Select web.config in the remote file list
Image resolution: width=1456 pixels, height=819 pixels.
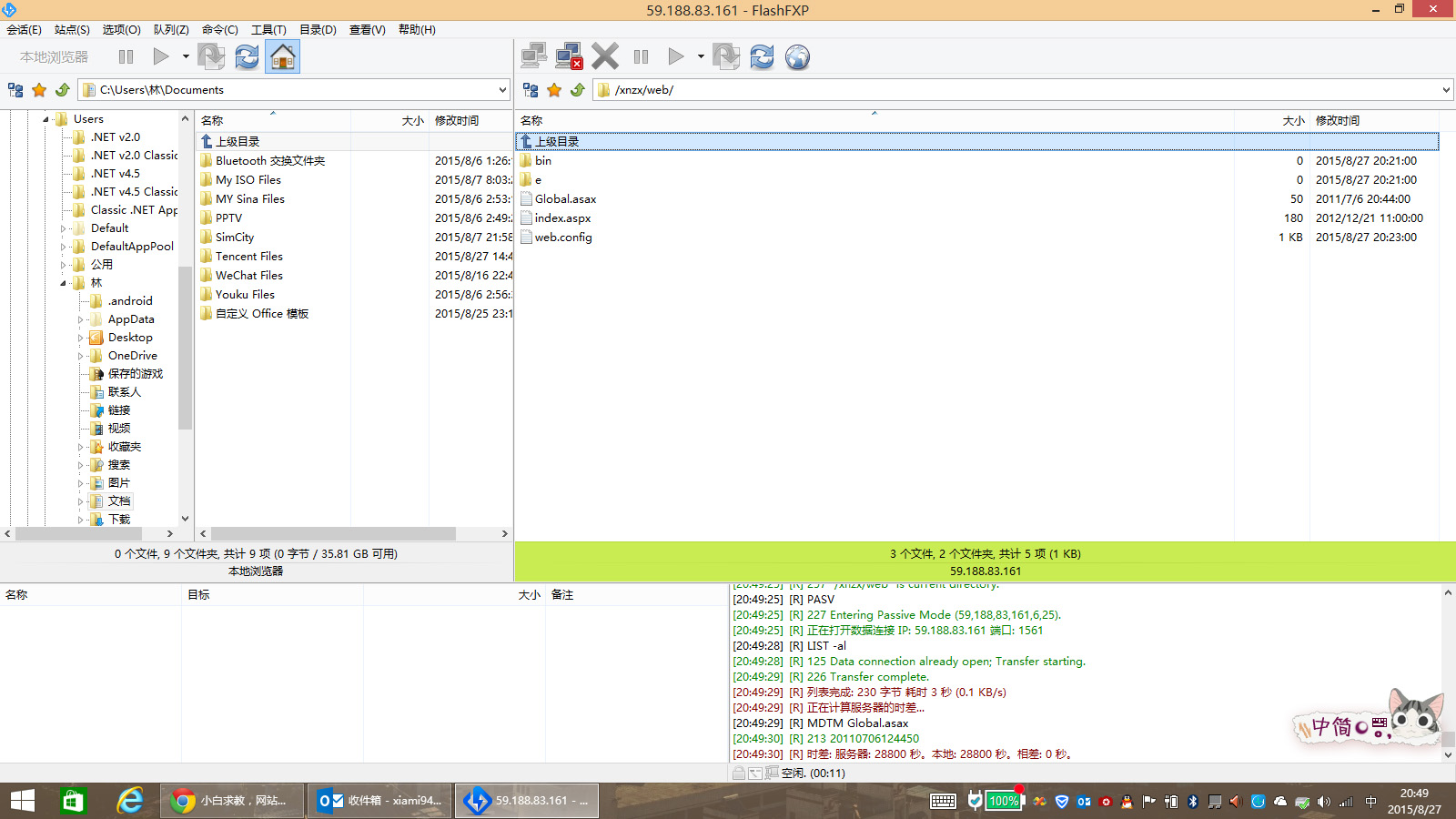point(563,238)
